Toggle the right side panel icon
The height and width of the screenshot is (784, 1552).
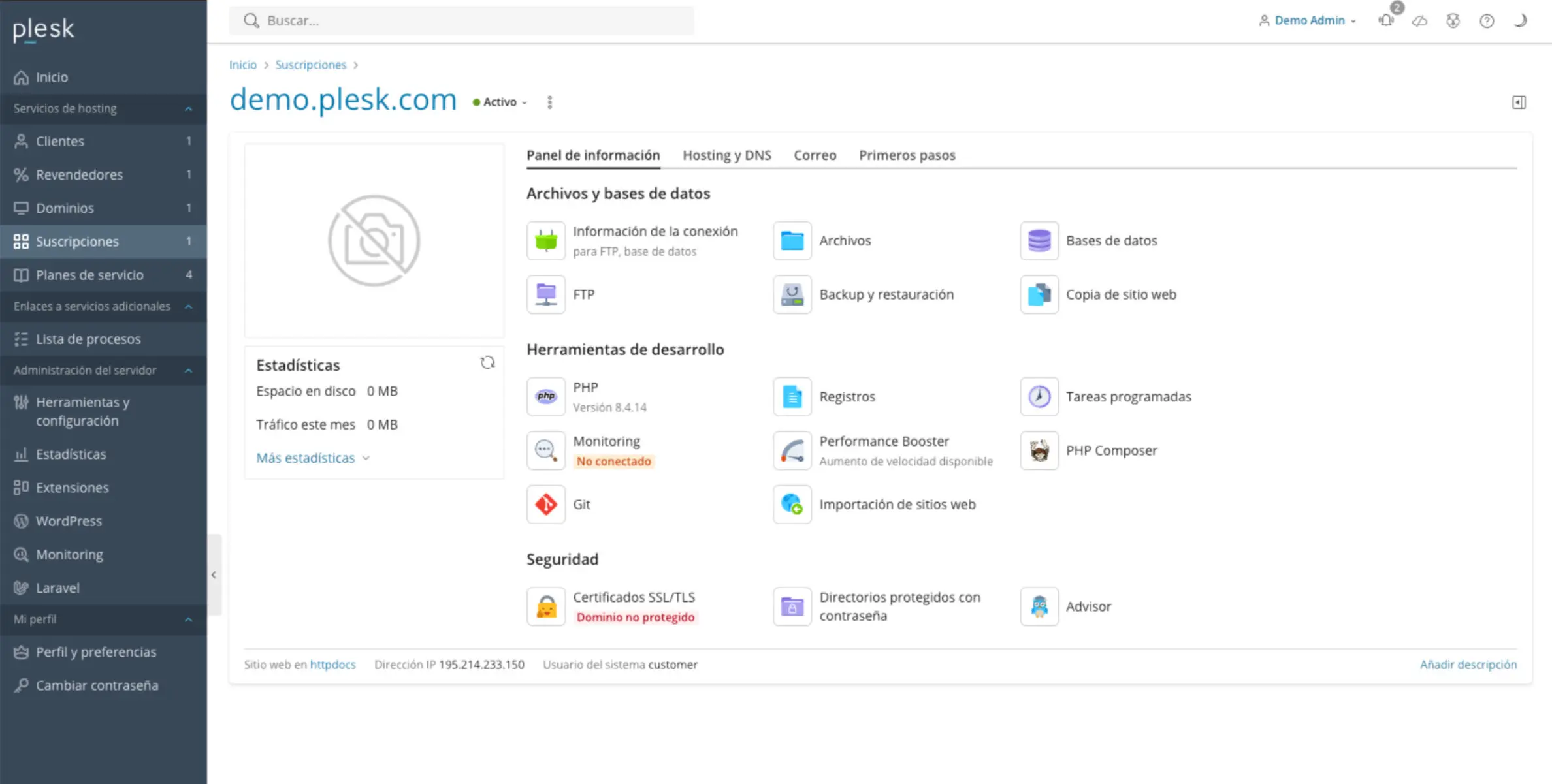(x=1519, y=102)
